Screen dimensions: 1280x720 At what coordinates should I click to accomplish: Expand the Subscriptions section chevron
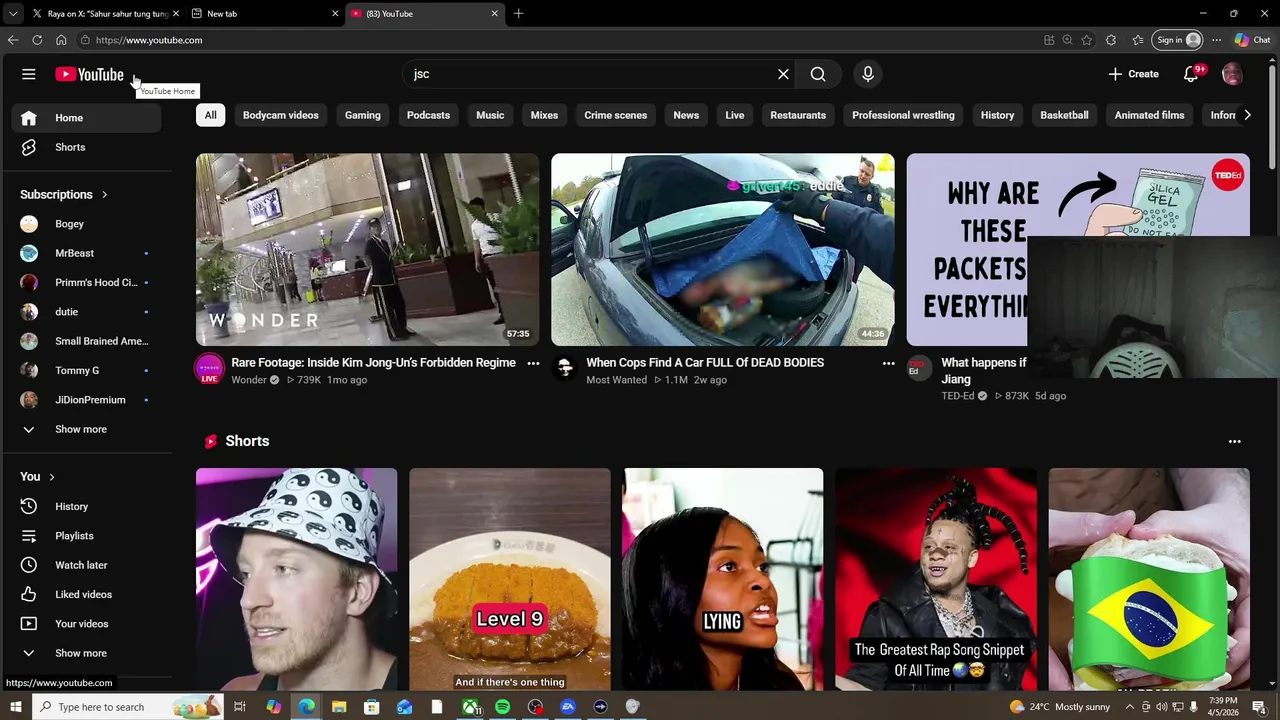tap(104, 195)
